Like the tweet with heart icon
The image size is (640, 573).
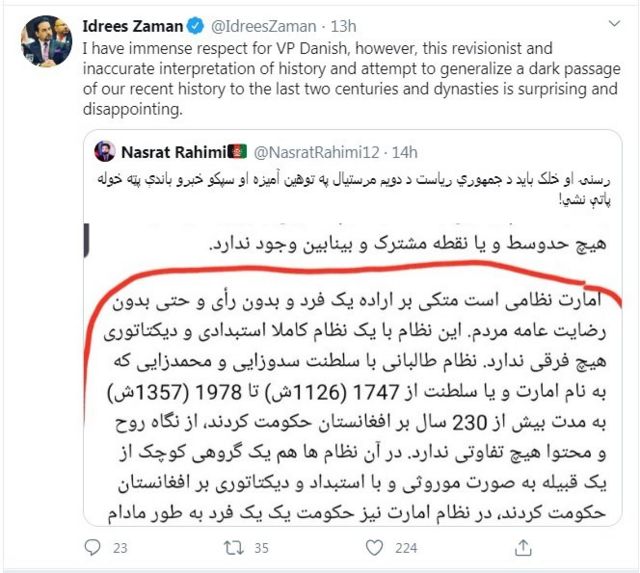(x=374, y=548)
